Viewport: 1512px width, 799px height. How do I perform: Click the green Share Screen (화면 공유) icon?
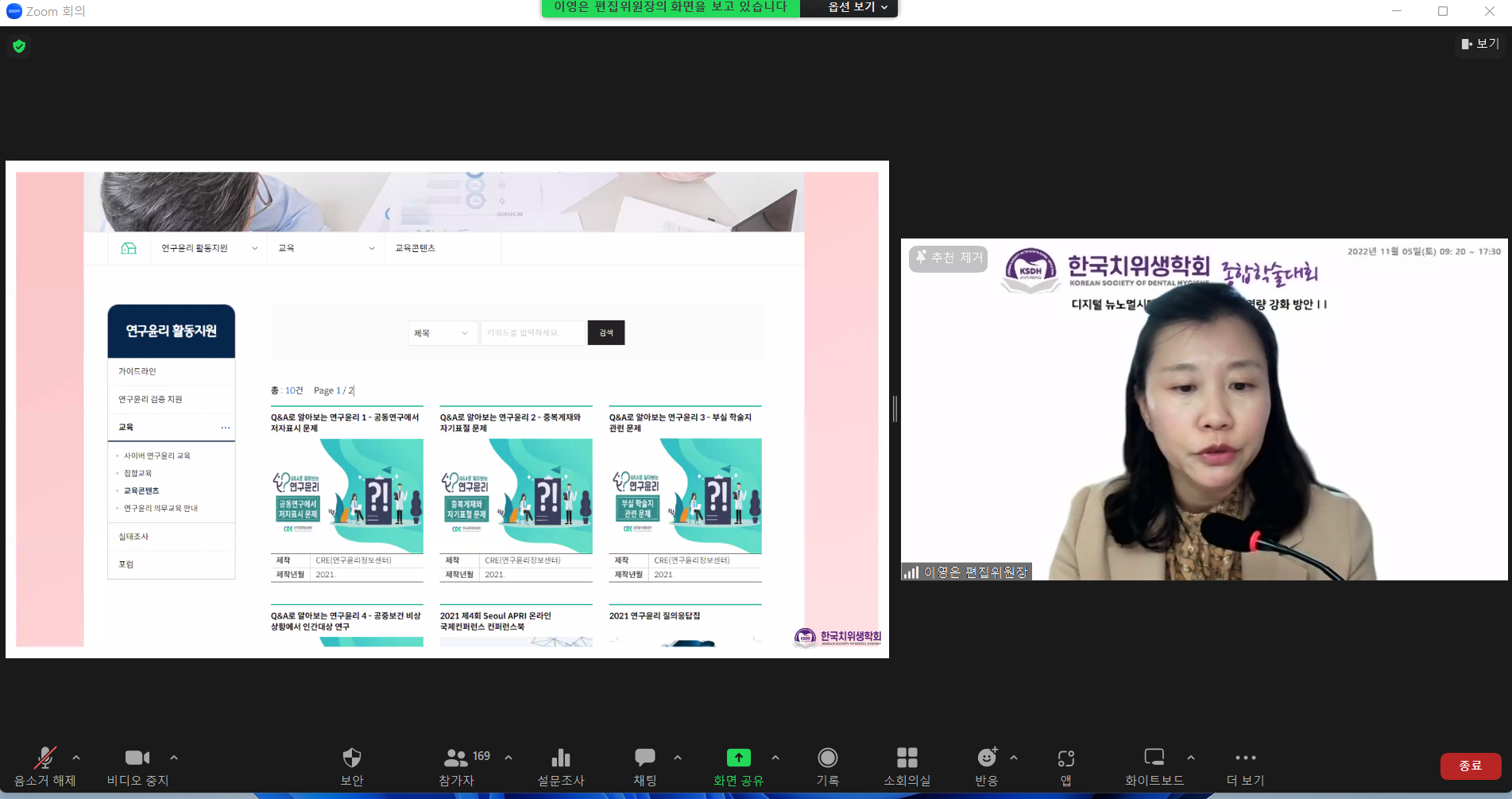(738, 758)
